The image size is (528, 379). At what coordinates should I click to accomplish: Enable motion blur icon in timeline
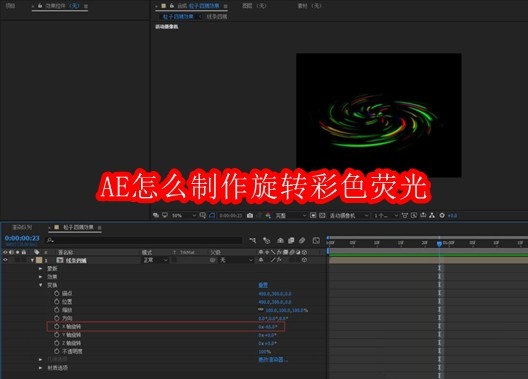(x=302, y=240)
